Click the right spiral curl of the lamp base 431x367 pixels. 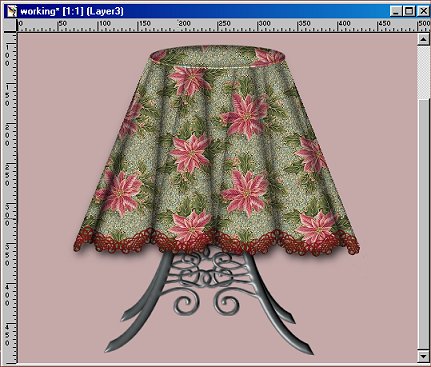coord(227,304)
